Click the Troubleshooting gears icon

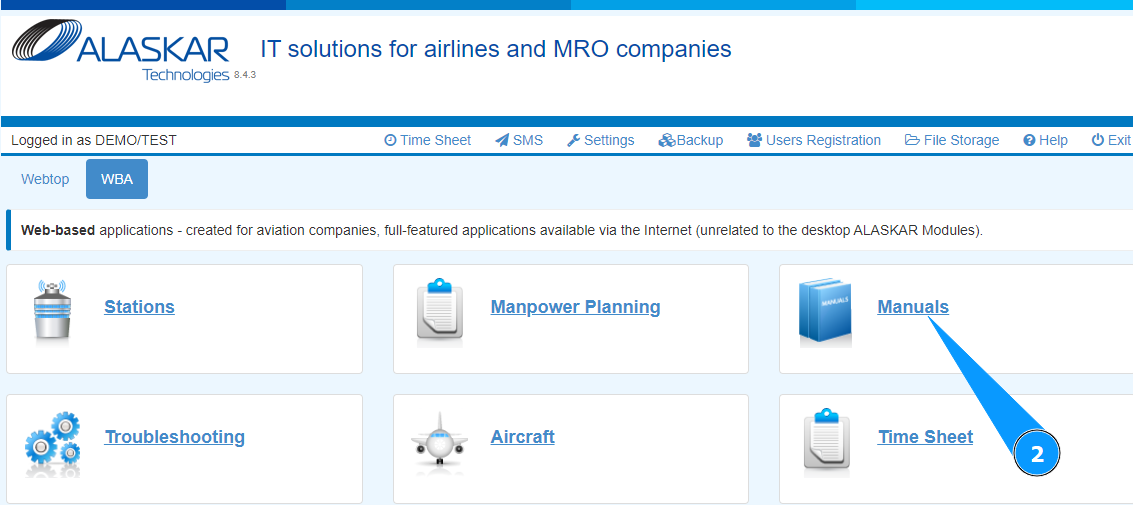point(51,442)
